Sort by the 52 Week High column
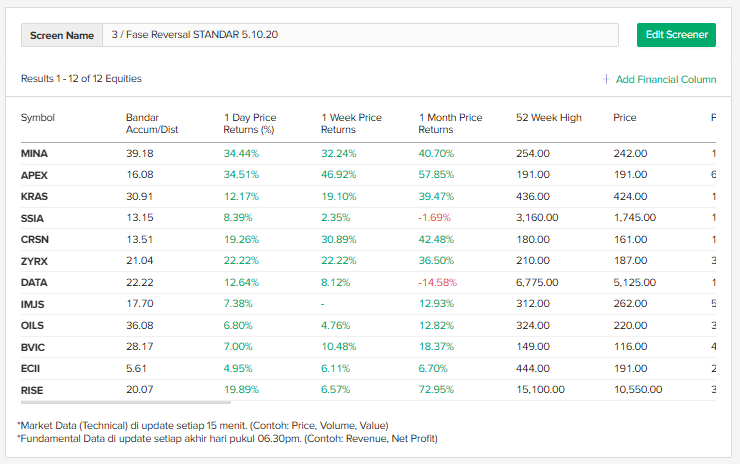Viewport: 740px width, 464px height. point(548,118)
